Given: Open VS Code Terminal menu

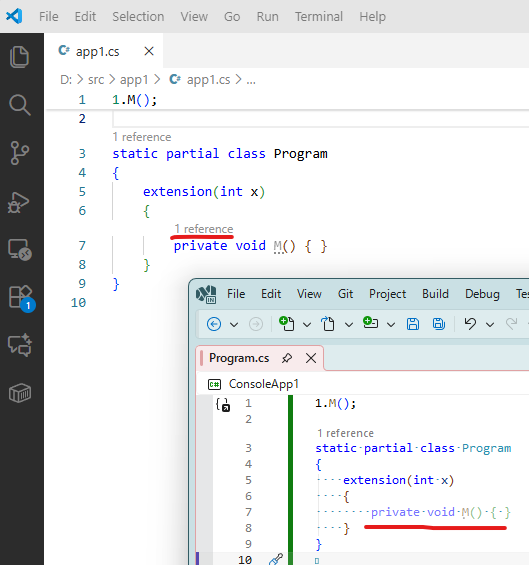Looking at the screenshot, I should pyautogui.click(x=319, y=17).
